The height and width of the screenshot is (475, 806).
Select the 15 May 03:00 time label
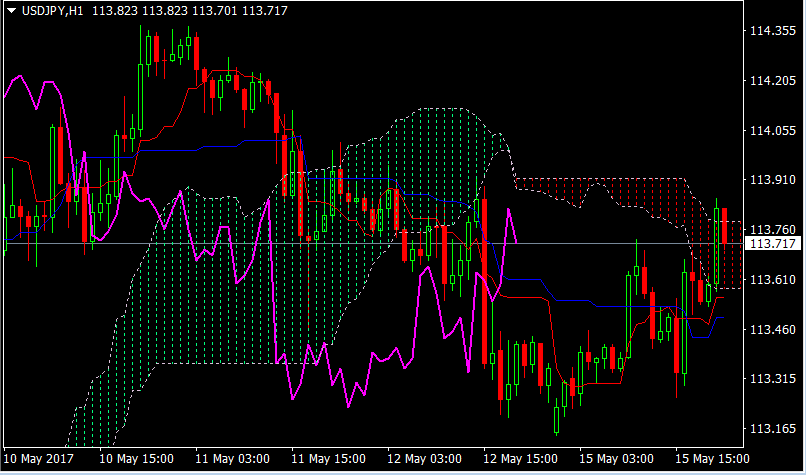coord(616,459)
